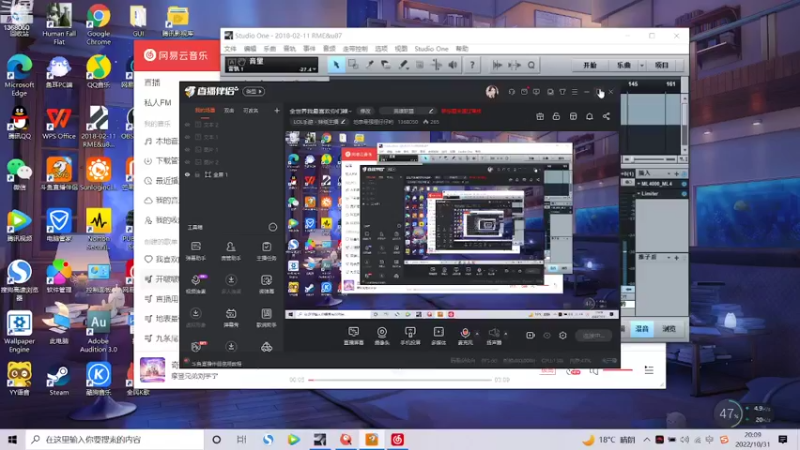Click the NetEase Music playback progress bar
The width and height of the screenshot is (800, 450).
pyautogui.click(x=400, y=380)
